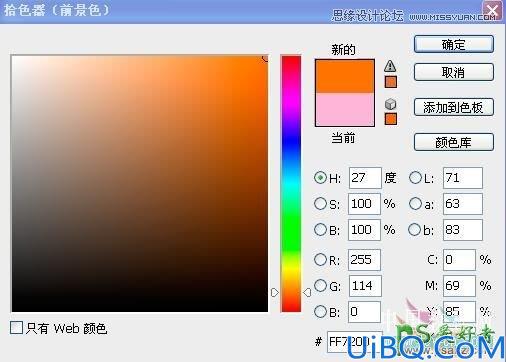Click the 添加到色板 button
Image resolution: width=506 pixels, height=362 pixels.
tap(454, 107)
